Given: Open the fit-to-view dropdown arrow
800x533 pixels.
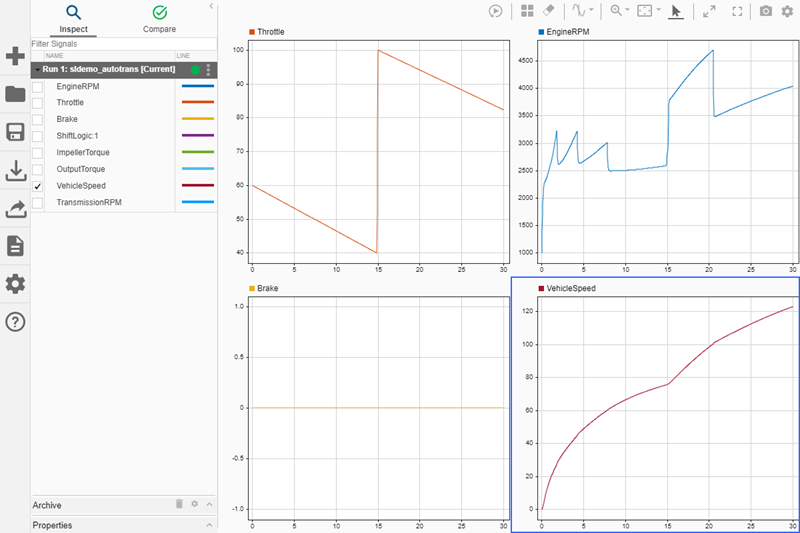Looking at the screenshot, I should (658, 10).
